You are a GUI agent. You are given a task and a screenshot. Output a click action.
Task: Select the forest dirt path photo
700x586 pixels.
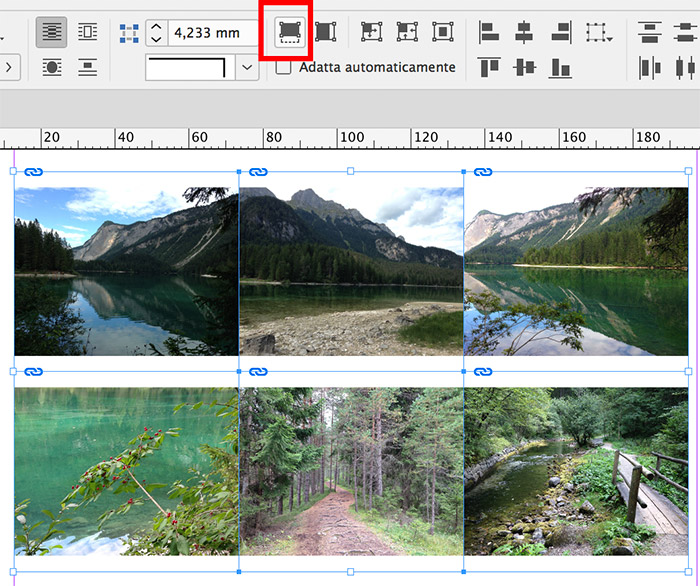pyautogui.click(x=351, y=471)
